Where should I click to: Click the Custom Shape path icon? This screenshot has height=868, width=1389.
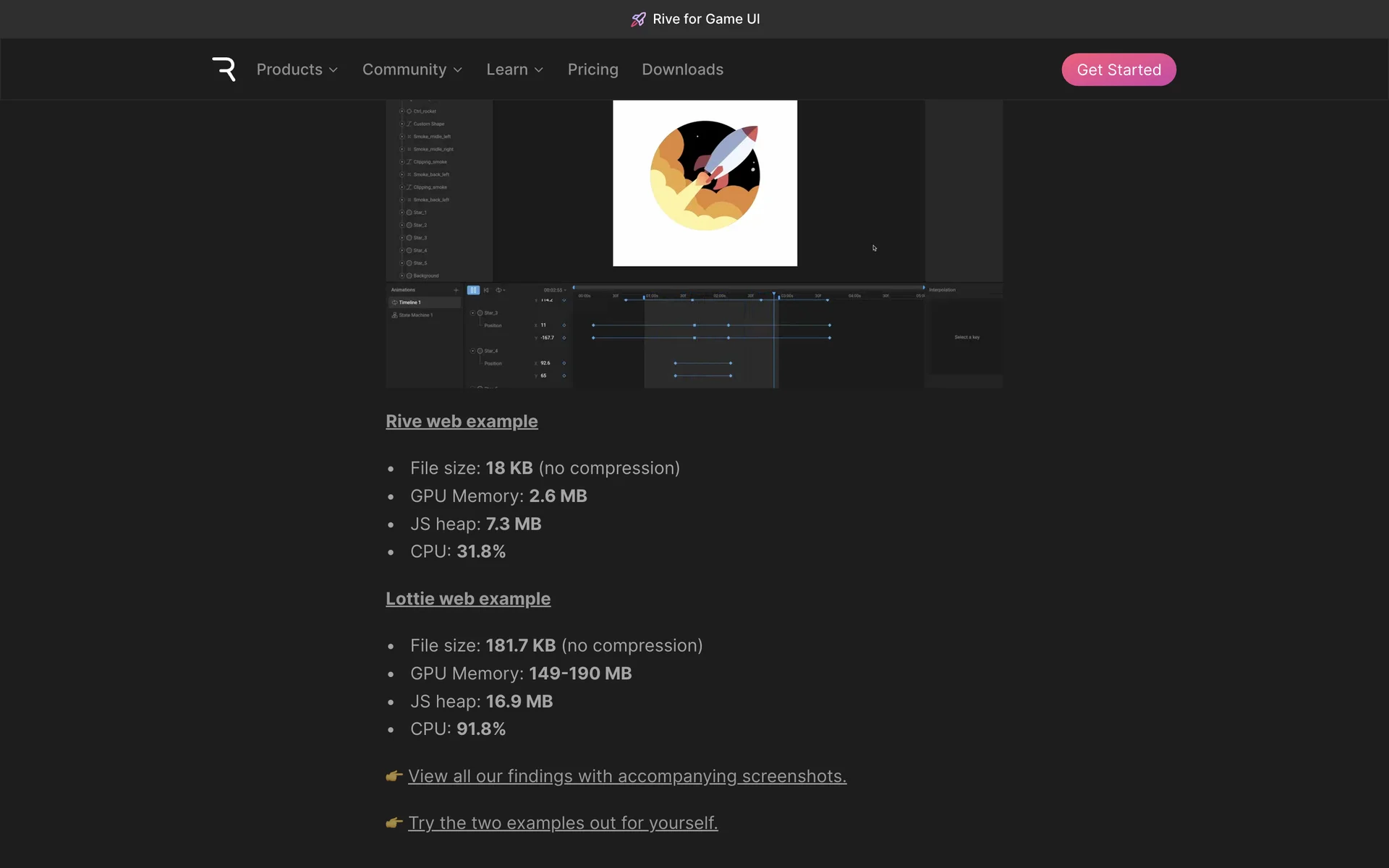409,124
